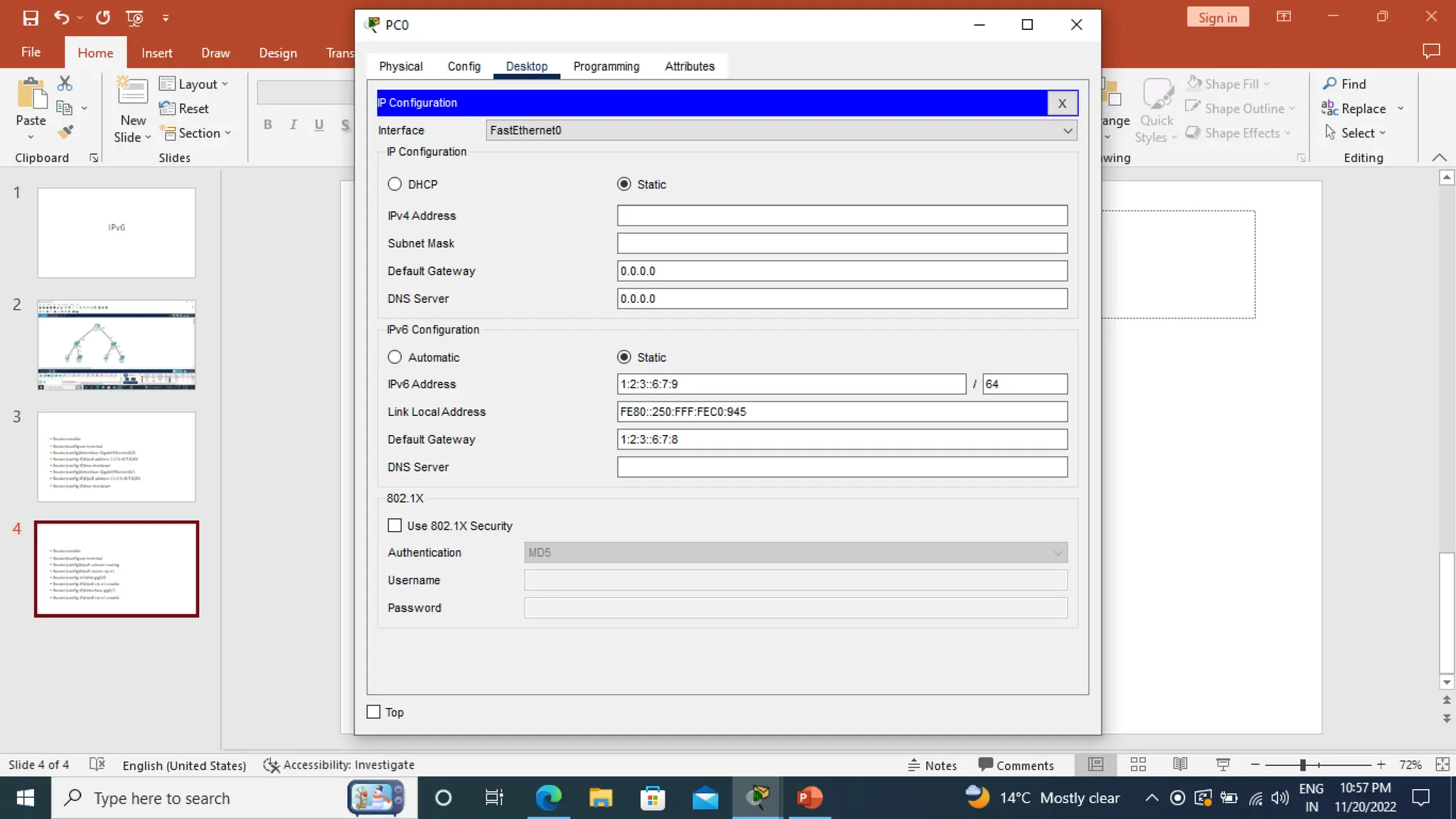Tick the Top checkbox
This screenshot has width=1456, height=819.
coord(374,712)
